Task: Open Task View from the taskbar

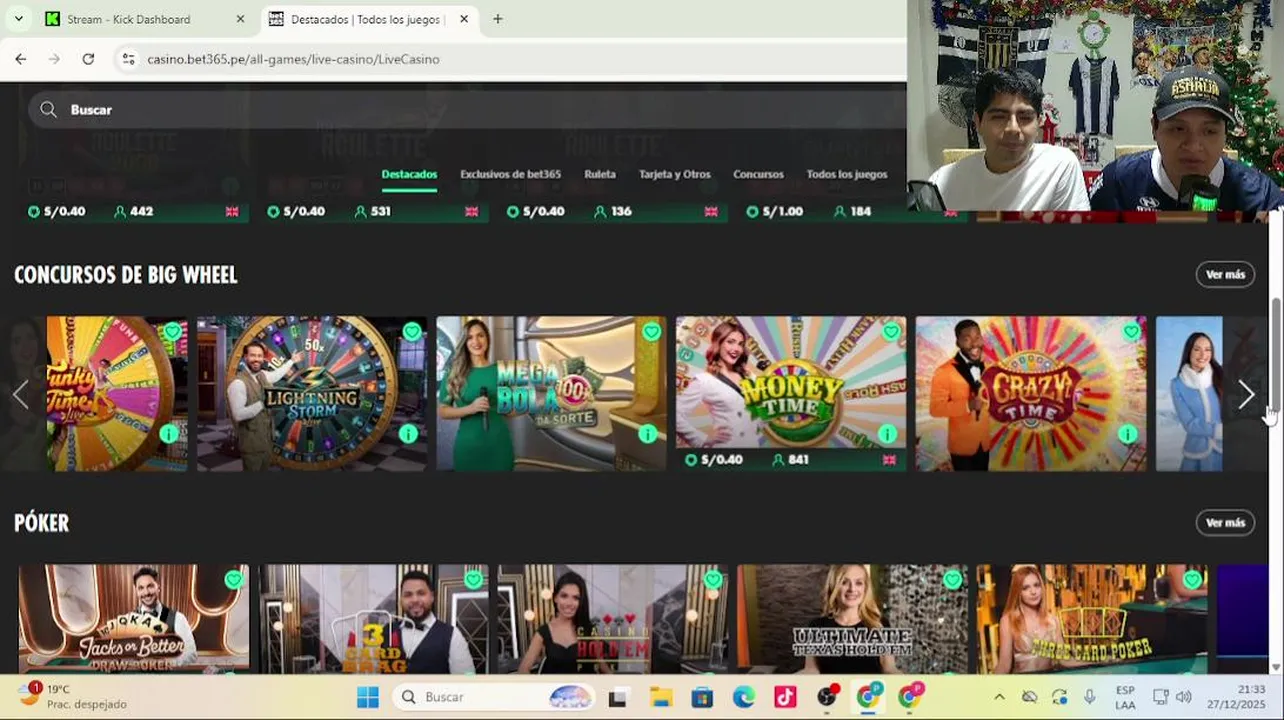Action: [x=617, y=697]
